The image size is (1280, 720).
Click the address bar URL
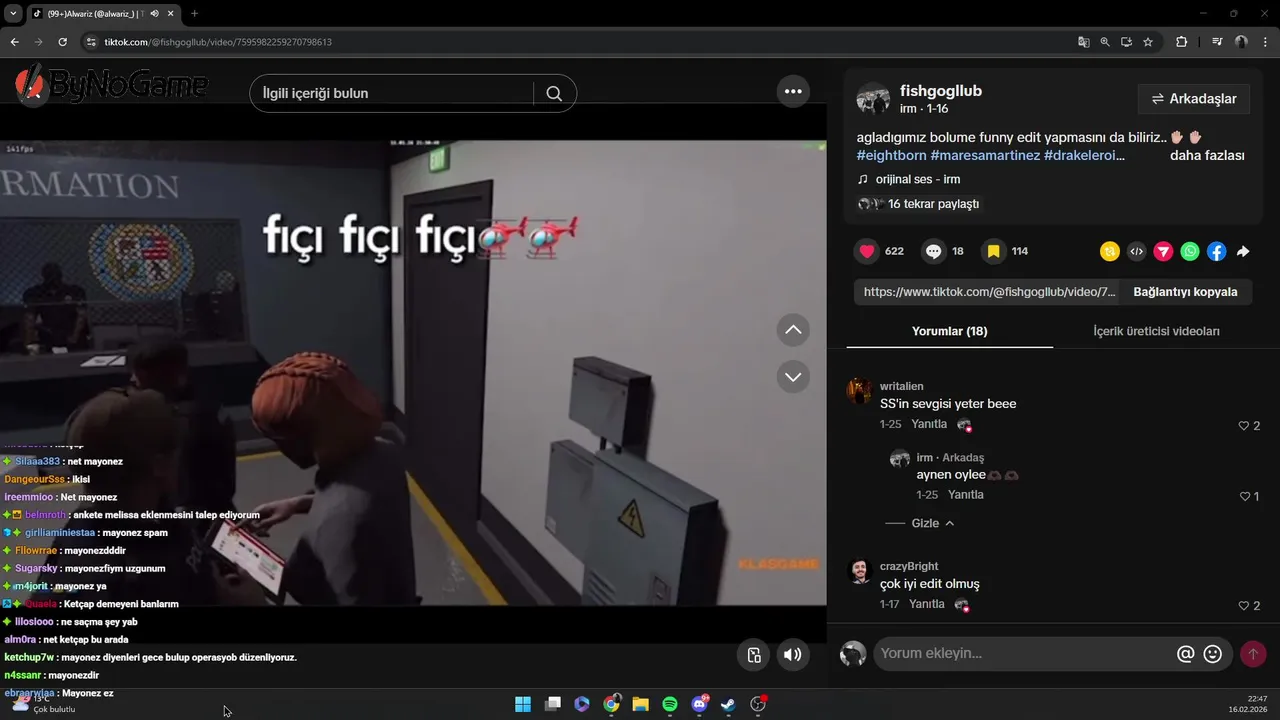click(x=218, y=42)
